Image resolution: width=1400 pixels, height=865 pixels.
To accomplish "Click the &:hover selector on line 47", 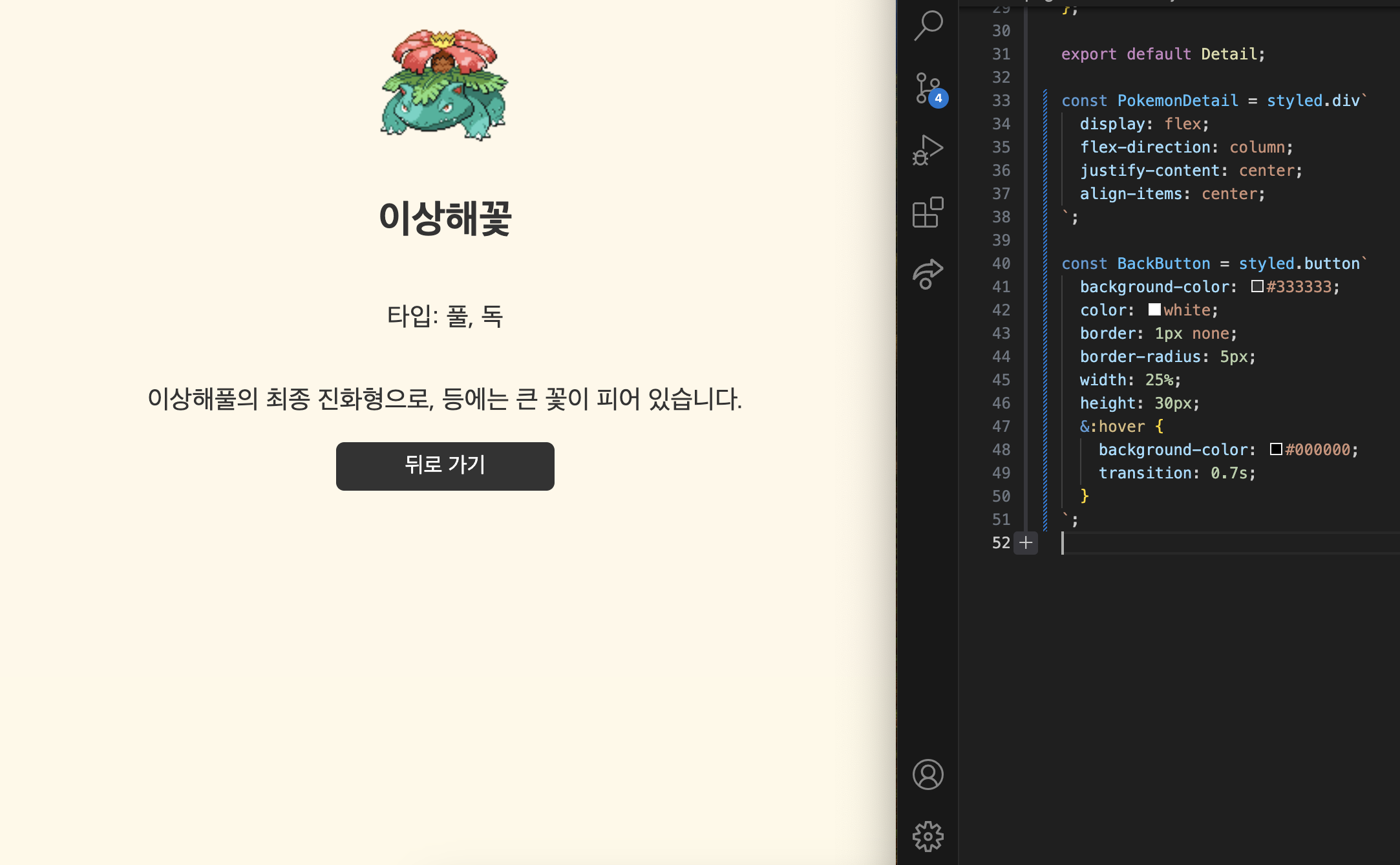I will [x=1112, y=427].
